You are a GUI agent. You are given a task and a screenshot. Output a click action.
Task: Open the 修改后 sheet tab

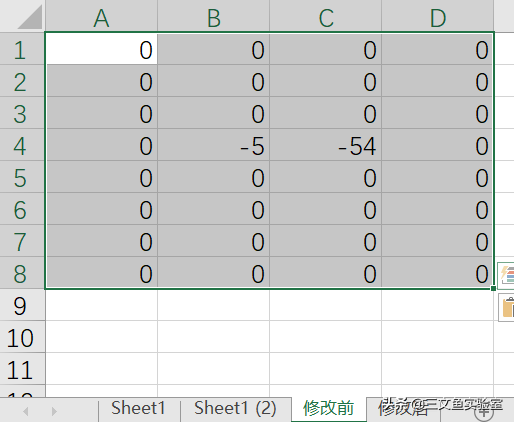pyautogui.click(x=403, y=409)
